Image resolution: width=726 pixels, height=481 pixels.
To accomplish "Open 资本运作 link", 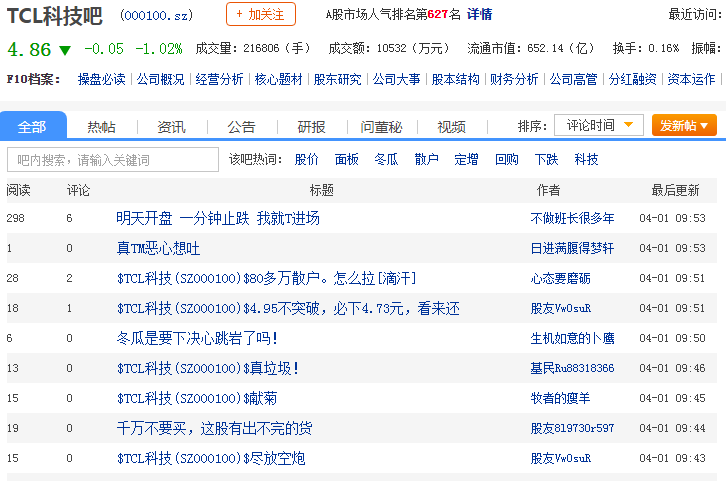I will 691,79.
